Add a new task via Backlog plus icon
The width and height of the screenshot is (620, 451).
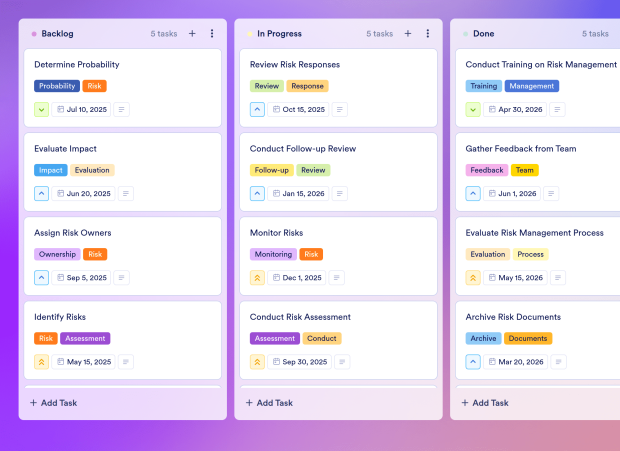point(192,34)
